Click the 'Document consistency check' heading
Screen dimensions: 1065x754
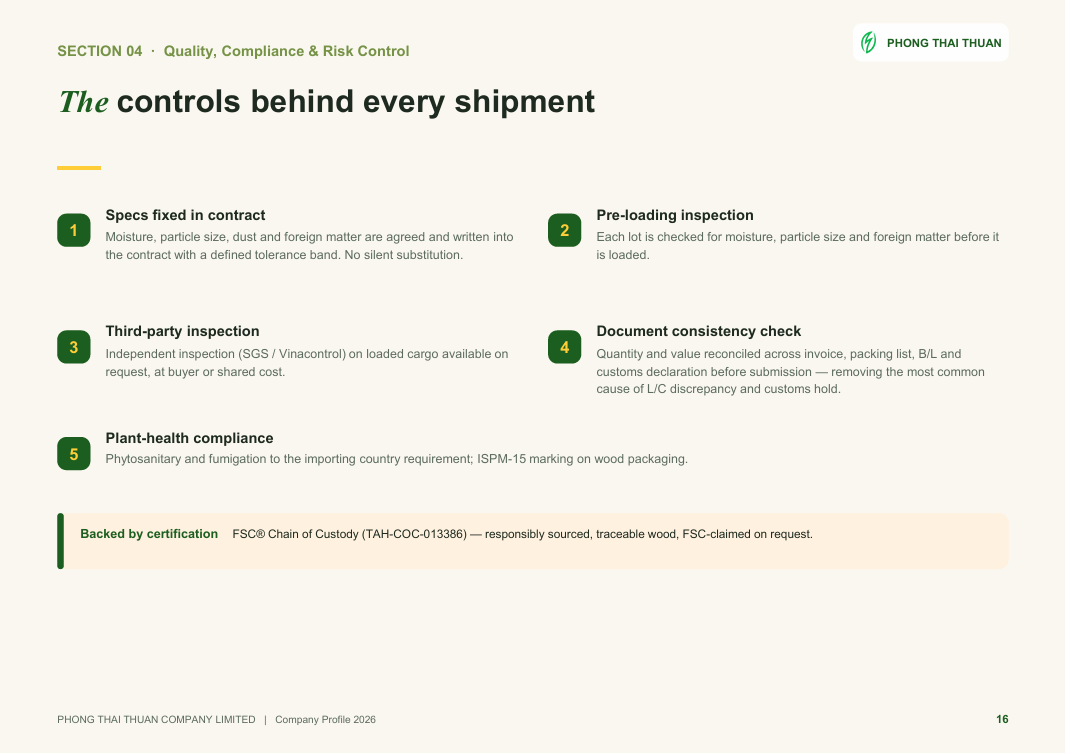coord(698,331)
